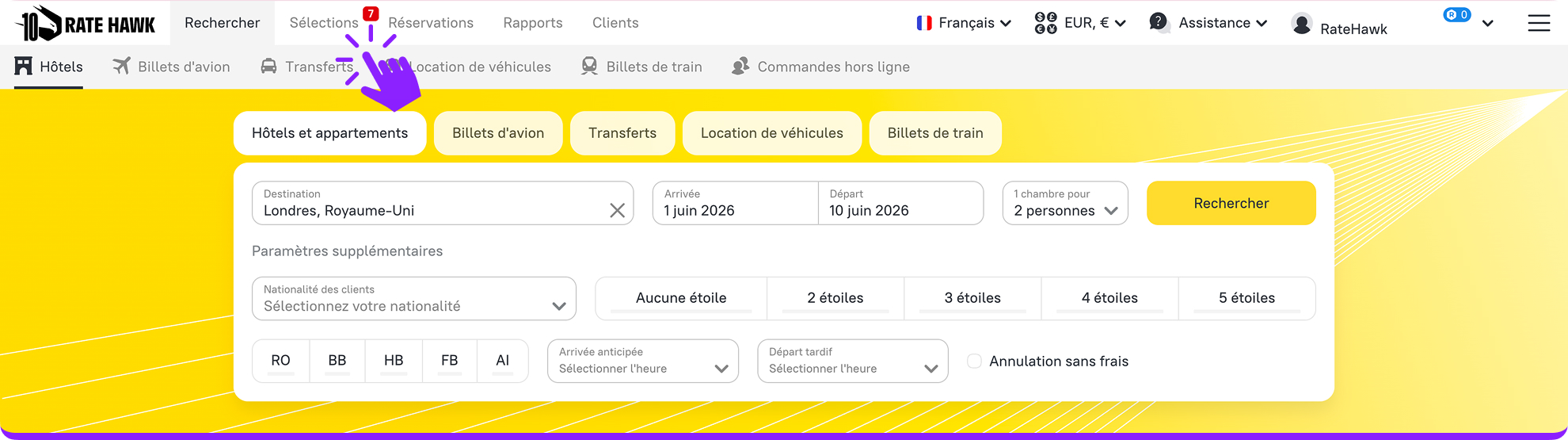Open the hamburger menu icon

pos(1539,23)
